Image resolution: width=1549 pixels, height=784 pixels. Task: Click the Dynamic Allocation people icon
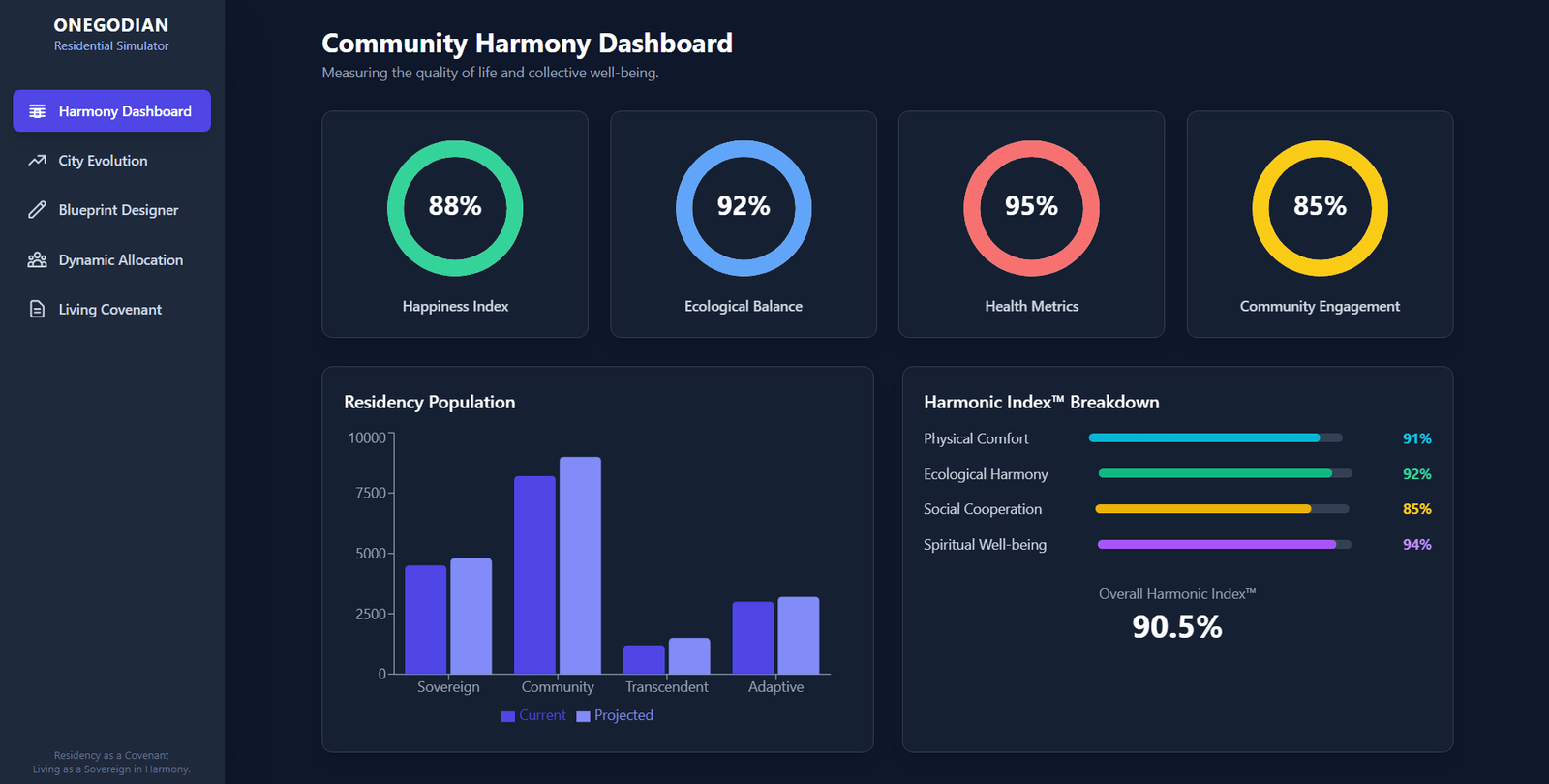click(x=37, y=259)
